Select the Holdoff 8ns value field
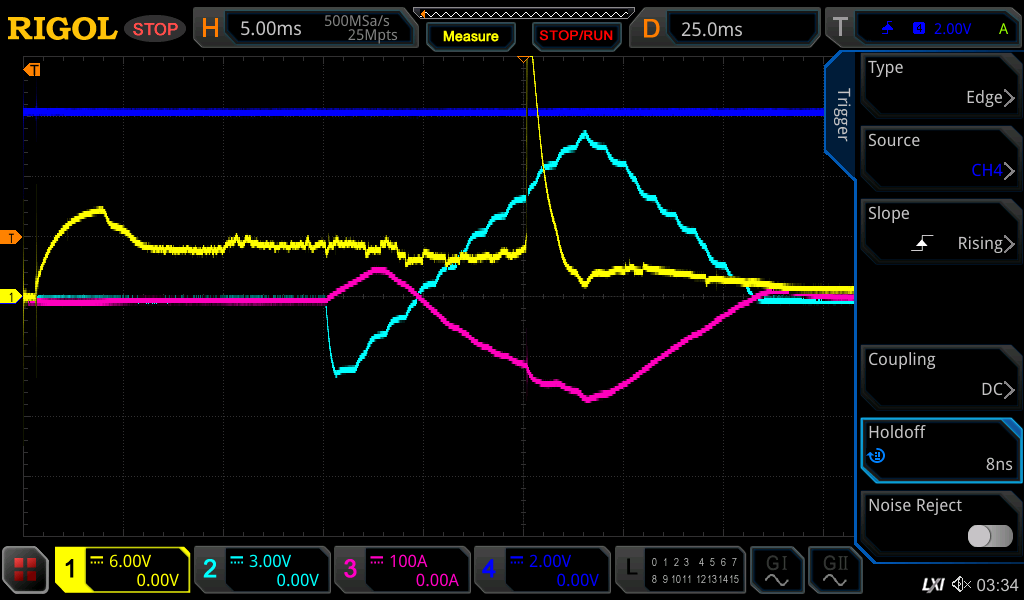The height and width of the screenshot is (600, 1024). tap(939, 449)
